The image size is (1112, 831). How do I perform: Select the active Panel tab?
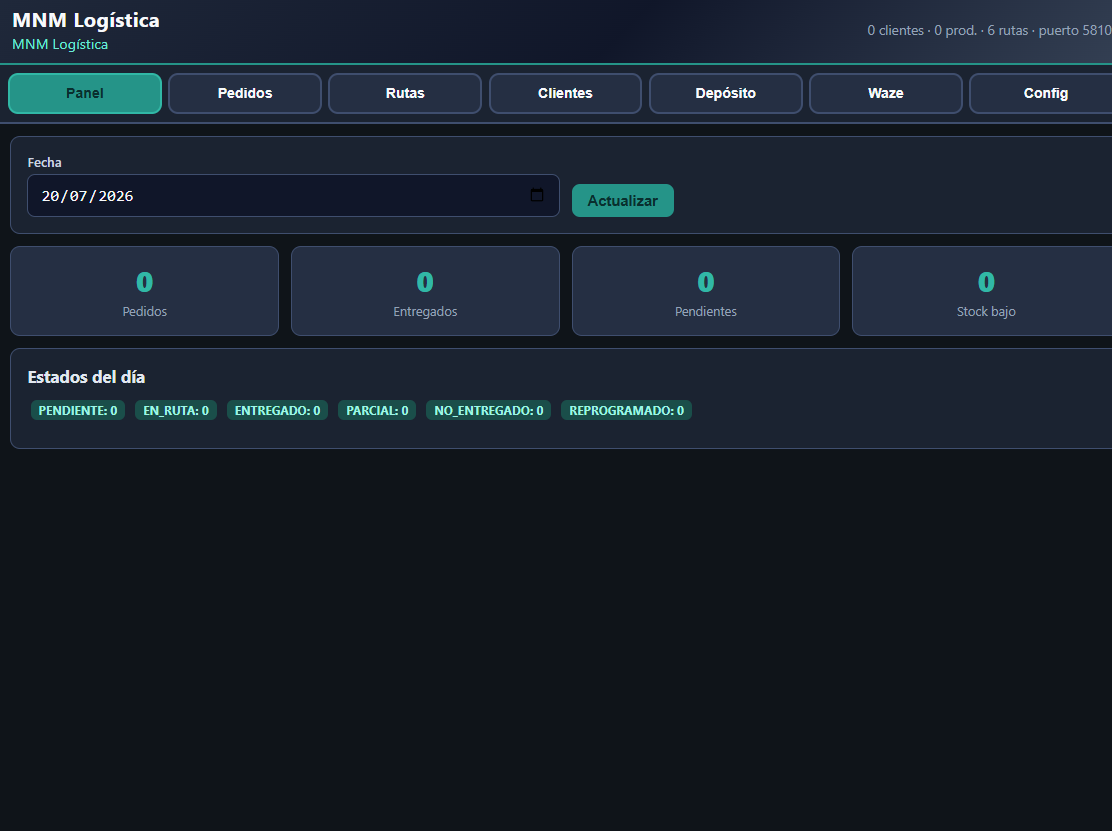tap(85, 94)
